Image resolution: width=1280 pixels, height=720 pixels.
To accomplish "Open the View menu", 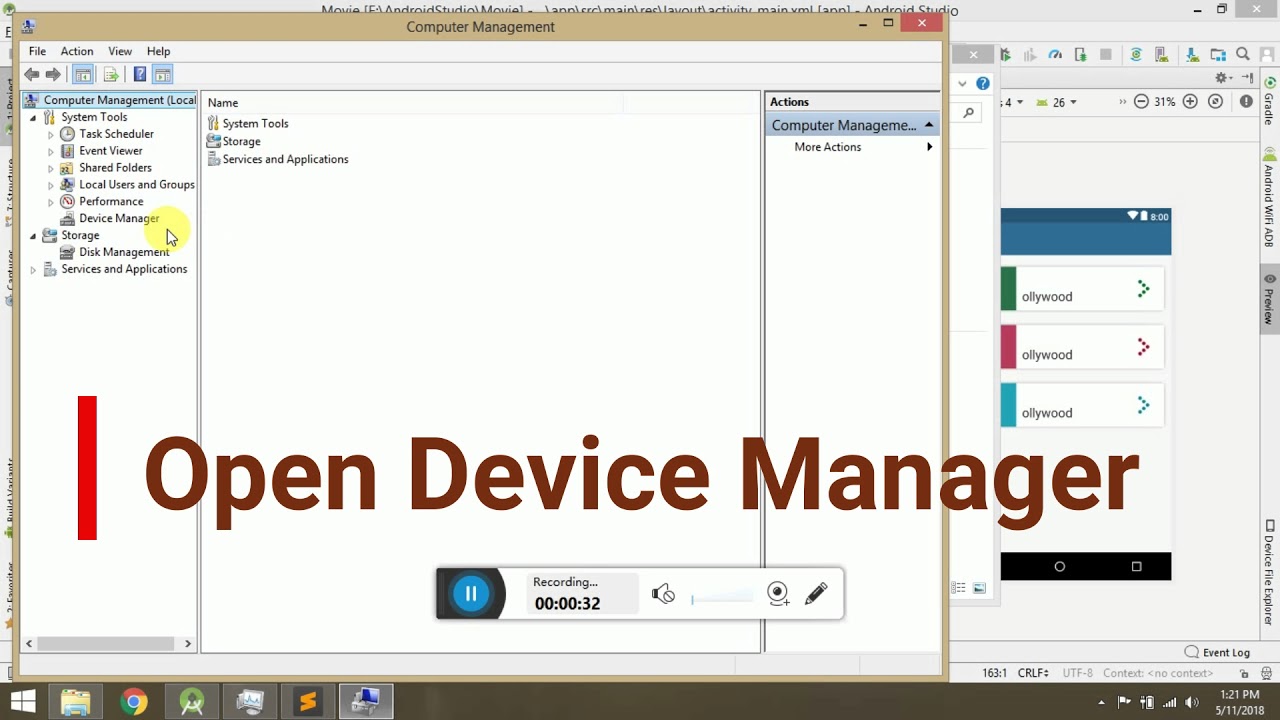I will [x=120, y=51].
